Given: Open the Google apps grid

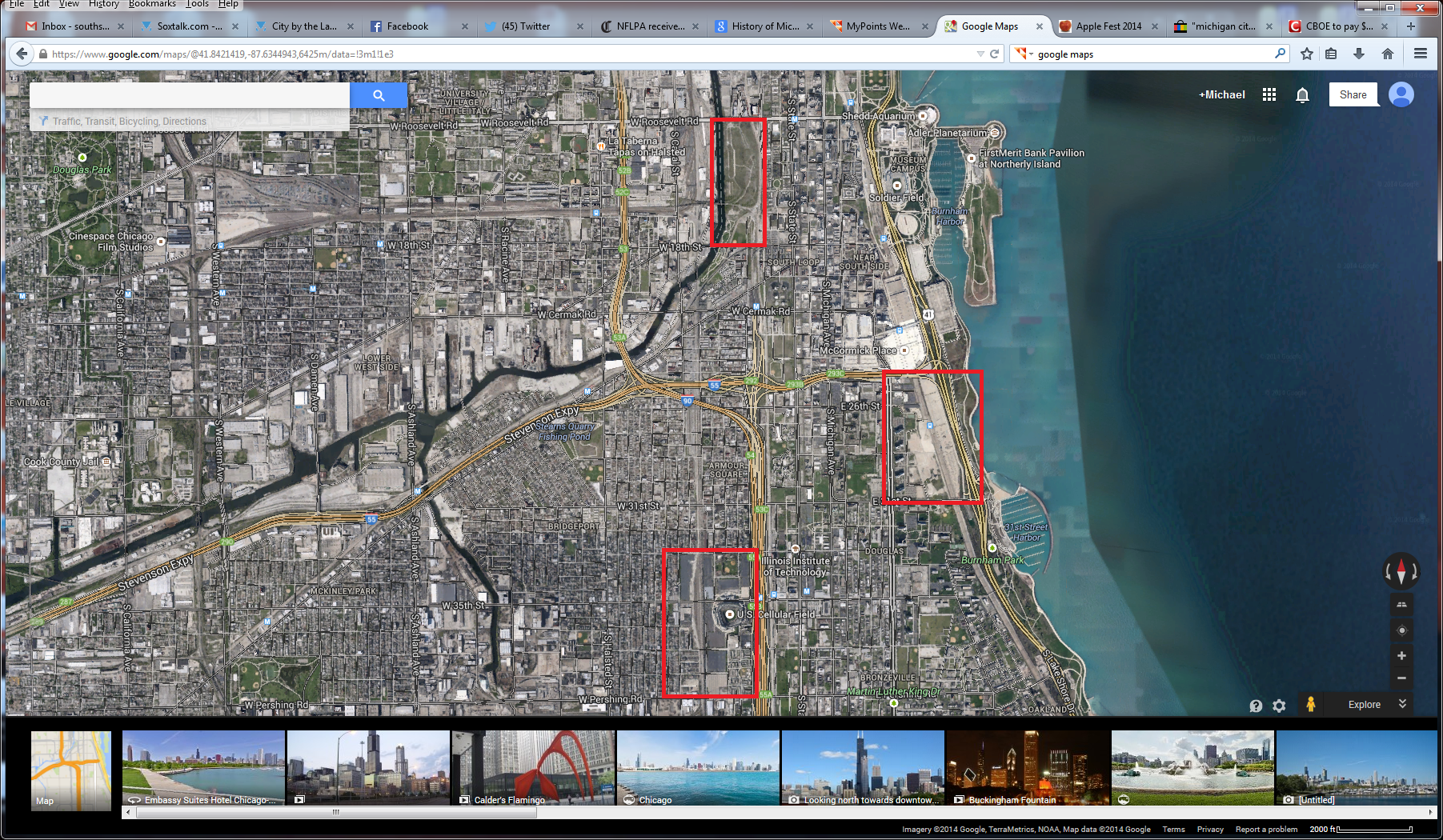Looking at the screenshot, I should [1269, 94].
